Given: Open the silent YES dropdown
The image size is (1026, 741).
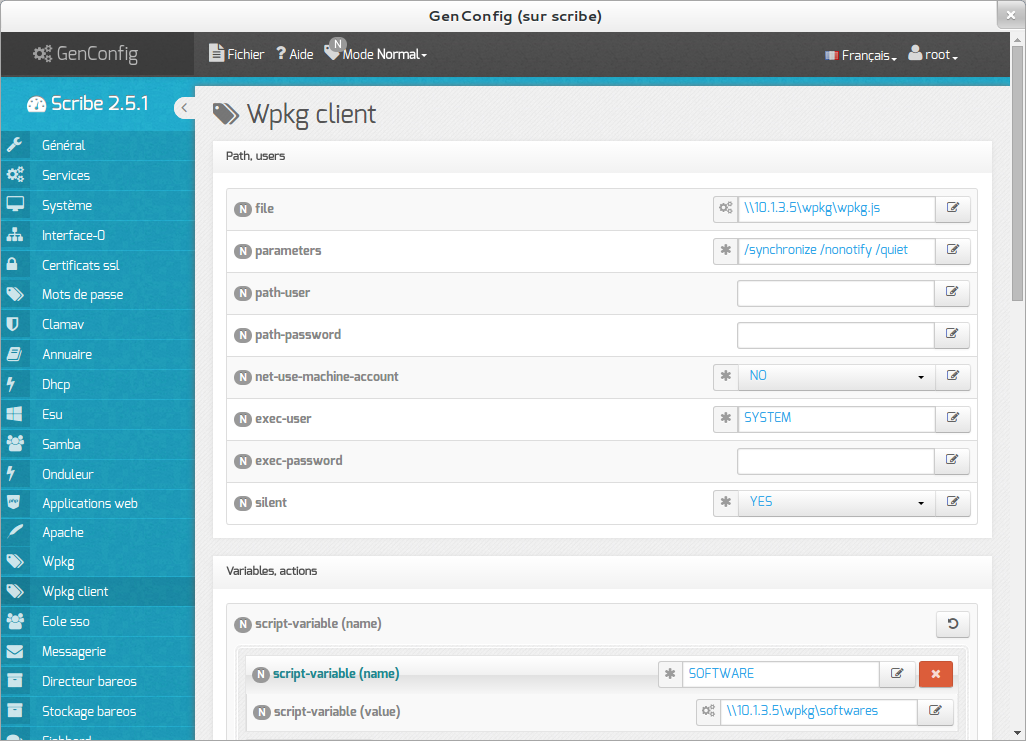Looking at the screenshot, I should point(837,502).
